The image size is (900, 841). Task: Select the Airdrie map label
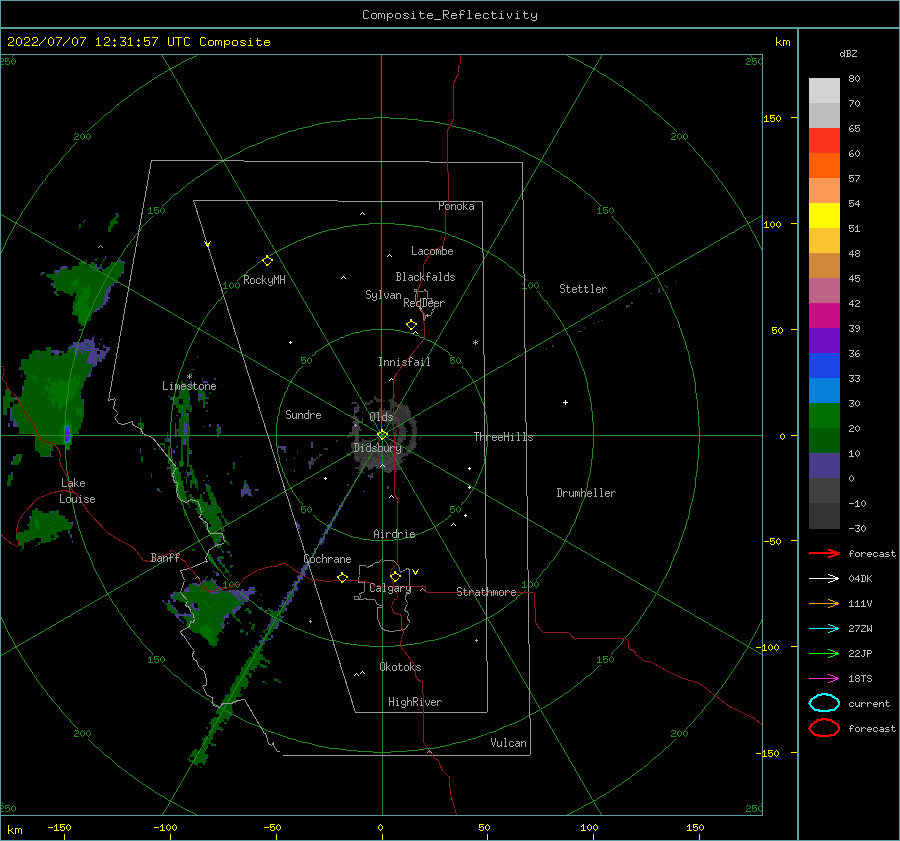tap(394, 534)
